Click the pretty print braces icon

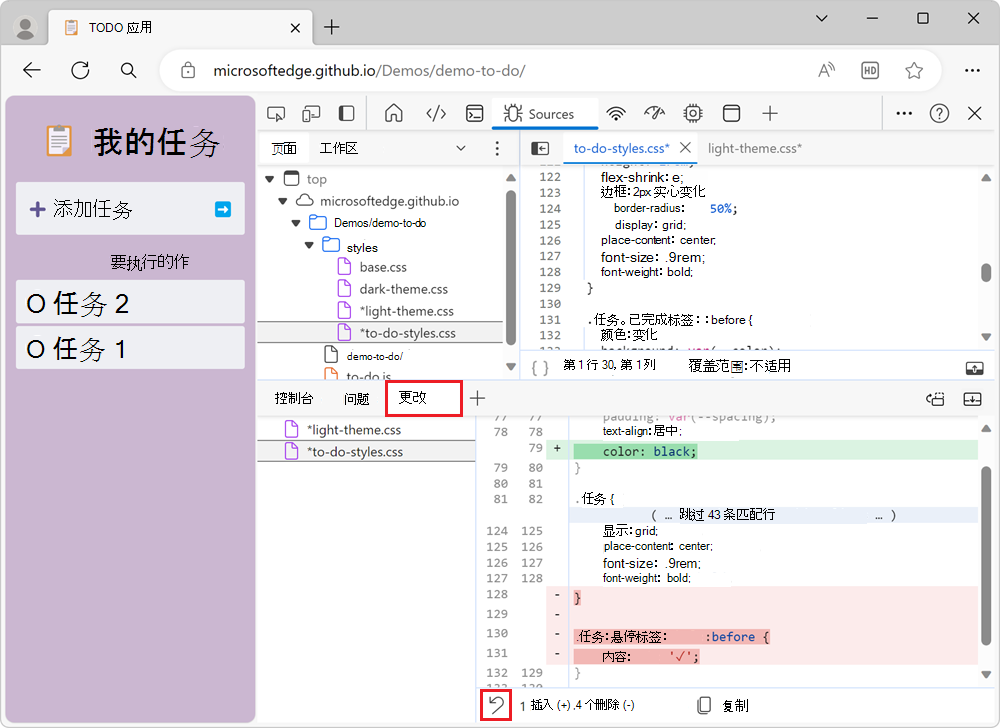coord(540,367)
